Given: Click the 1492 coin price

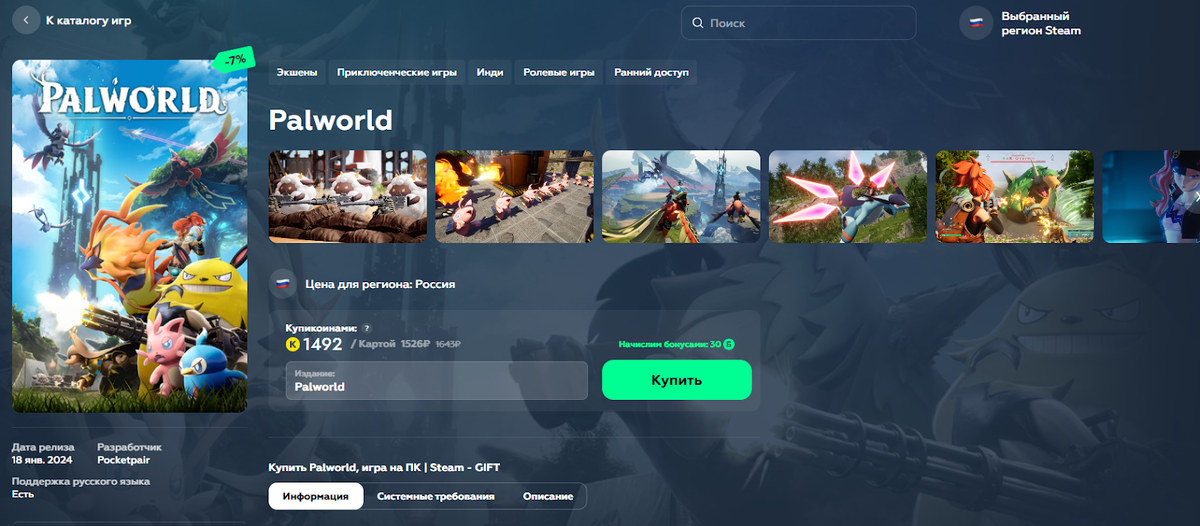Looking at the screenshot, I should point(323,344).
